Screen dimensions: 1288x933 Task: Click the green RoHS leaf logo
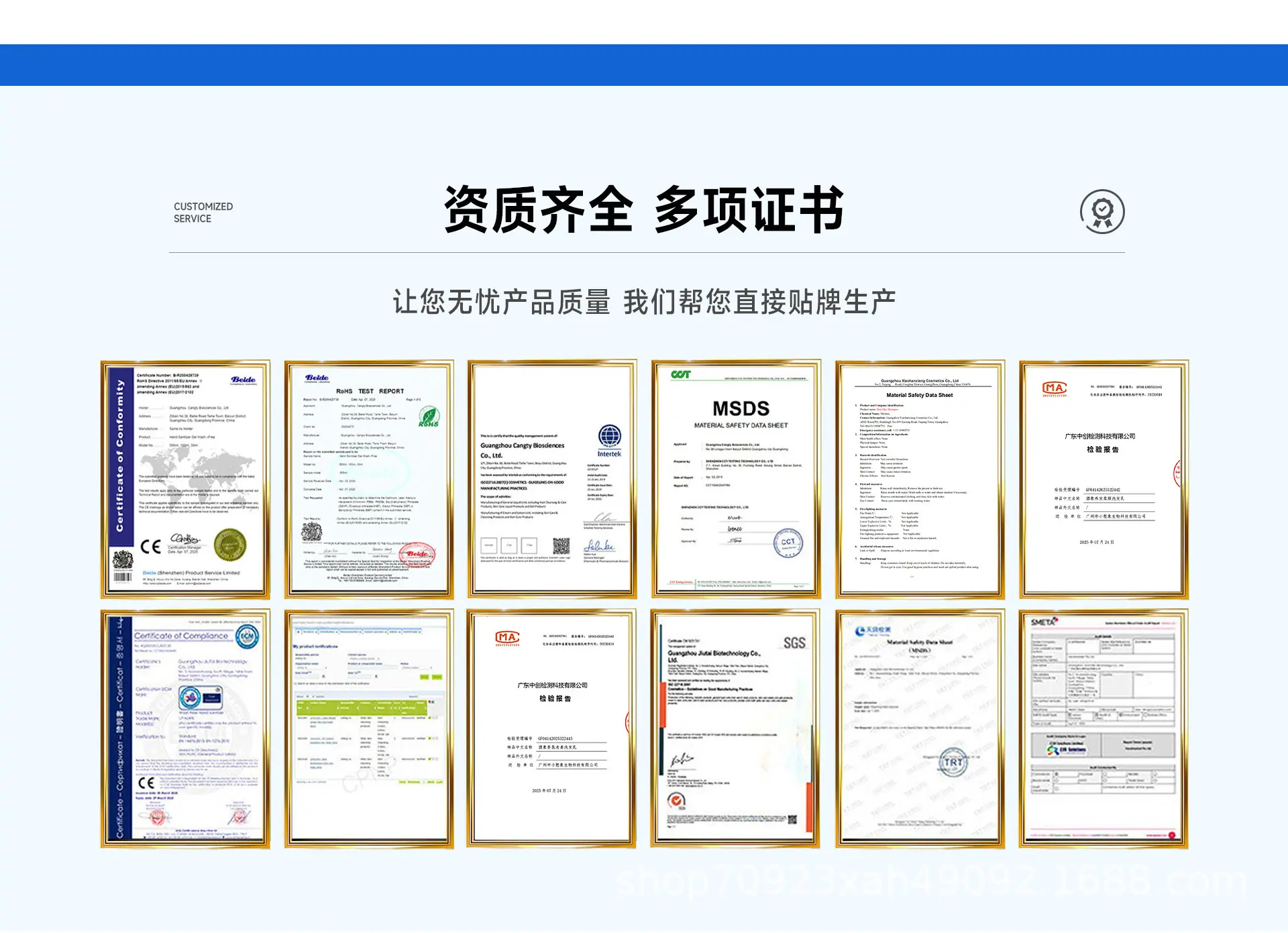(429, 416)
